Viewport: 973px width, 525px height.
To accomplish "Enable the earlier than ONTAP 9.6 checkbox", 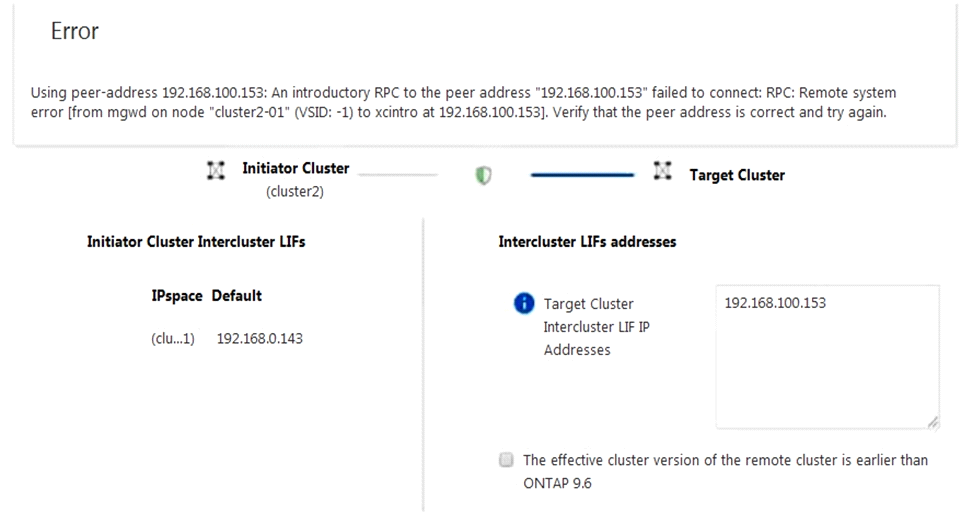I will point(506,460).
